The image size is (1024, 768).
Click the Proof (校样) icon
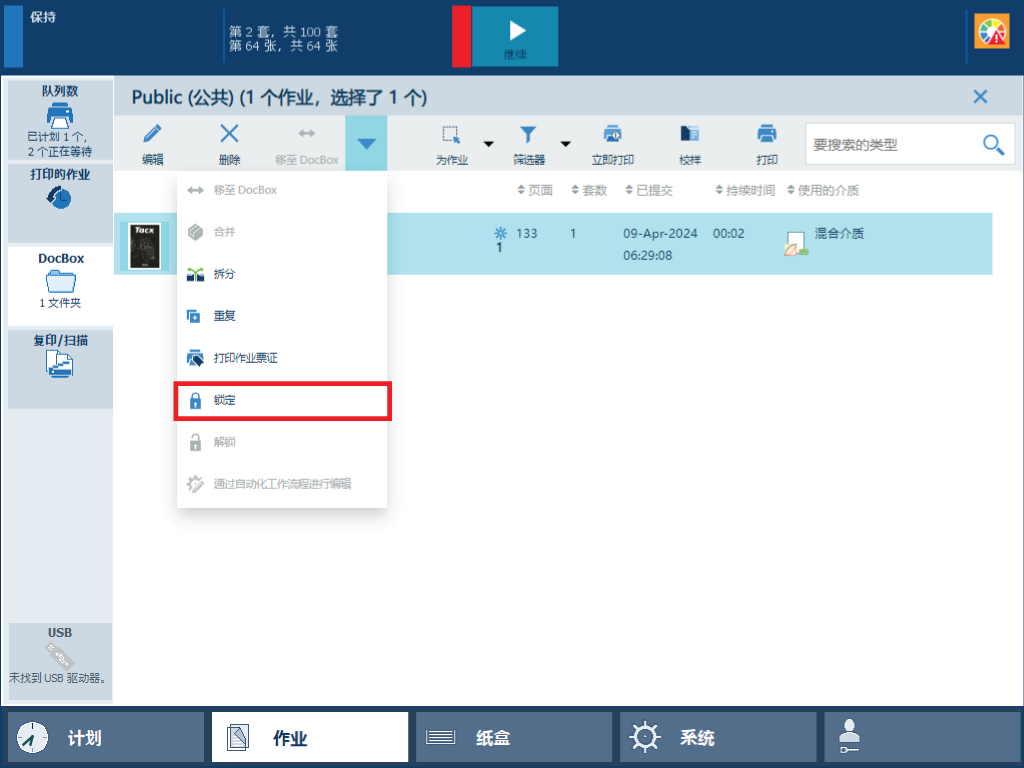pos(690,134)
